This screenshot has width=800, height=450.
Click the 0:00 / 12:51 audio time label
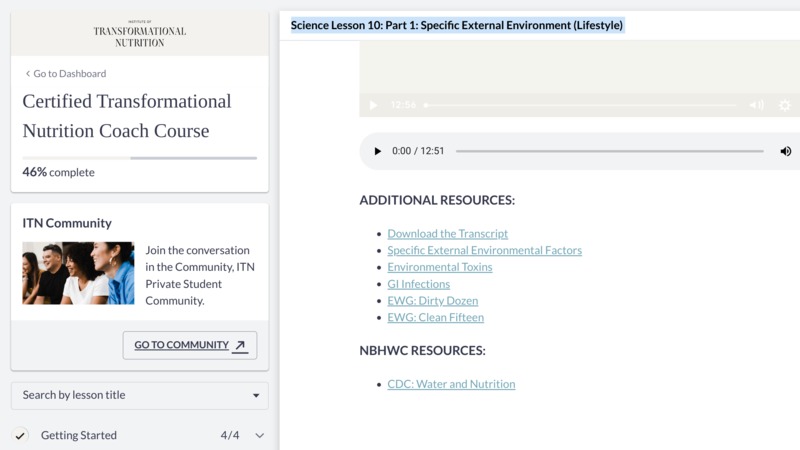click(x=418, y=151)
